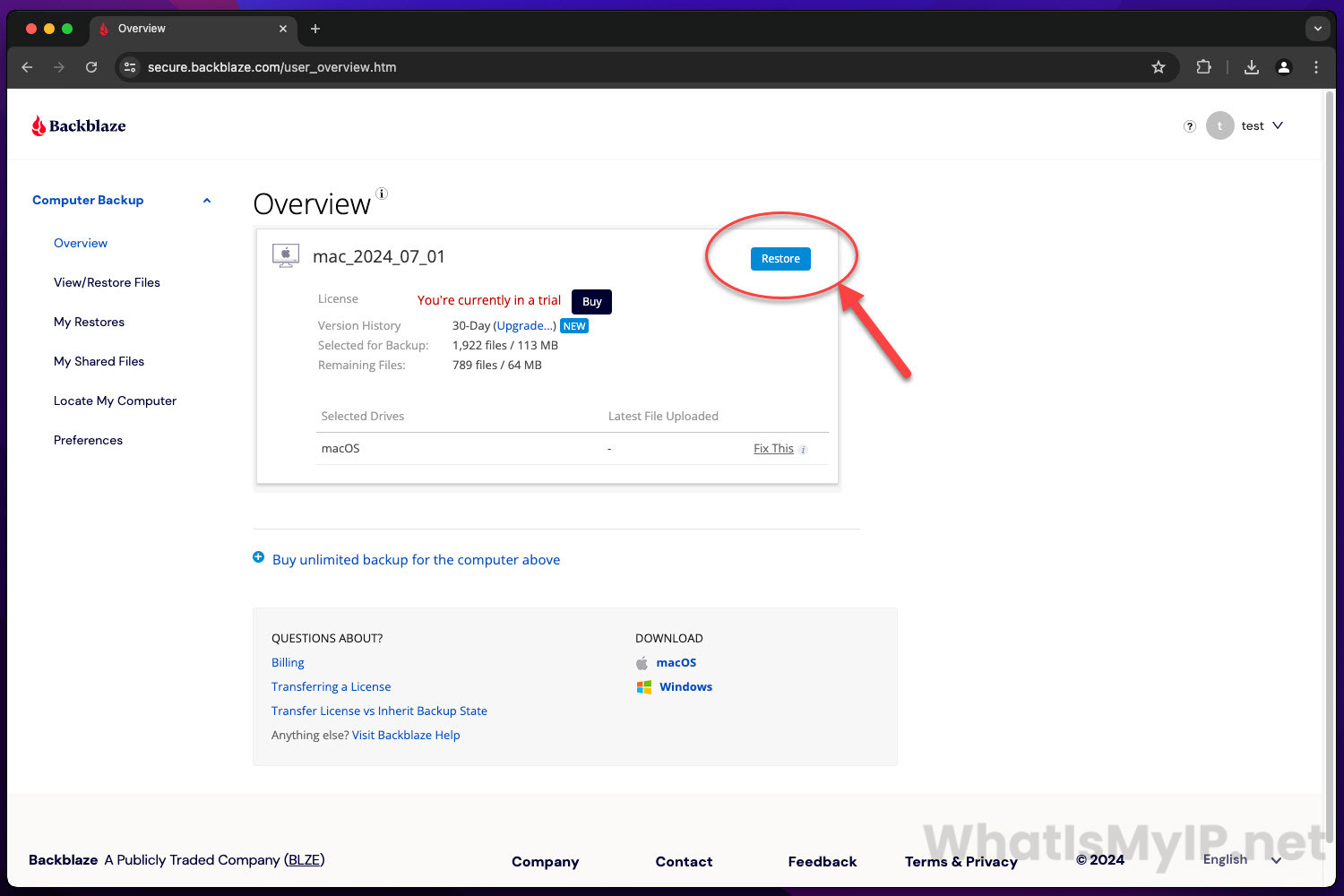Open Locate My Computer page
Screen dimensions: 1344x896
point(115,401)
